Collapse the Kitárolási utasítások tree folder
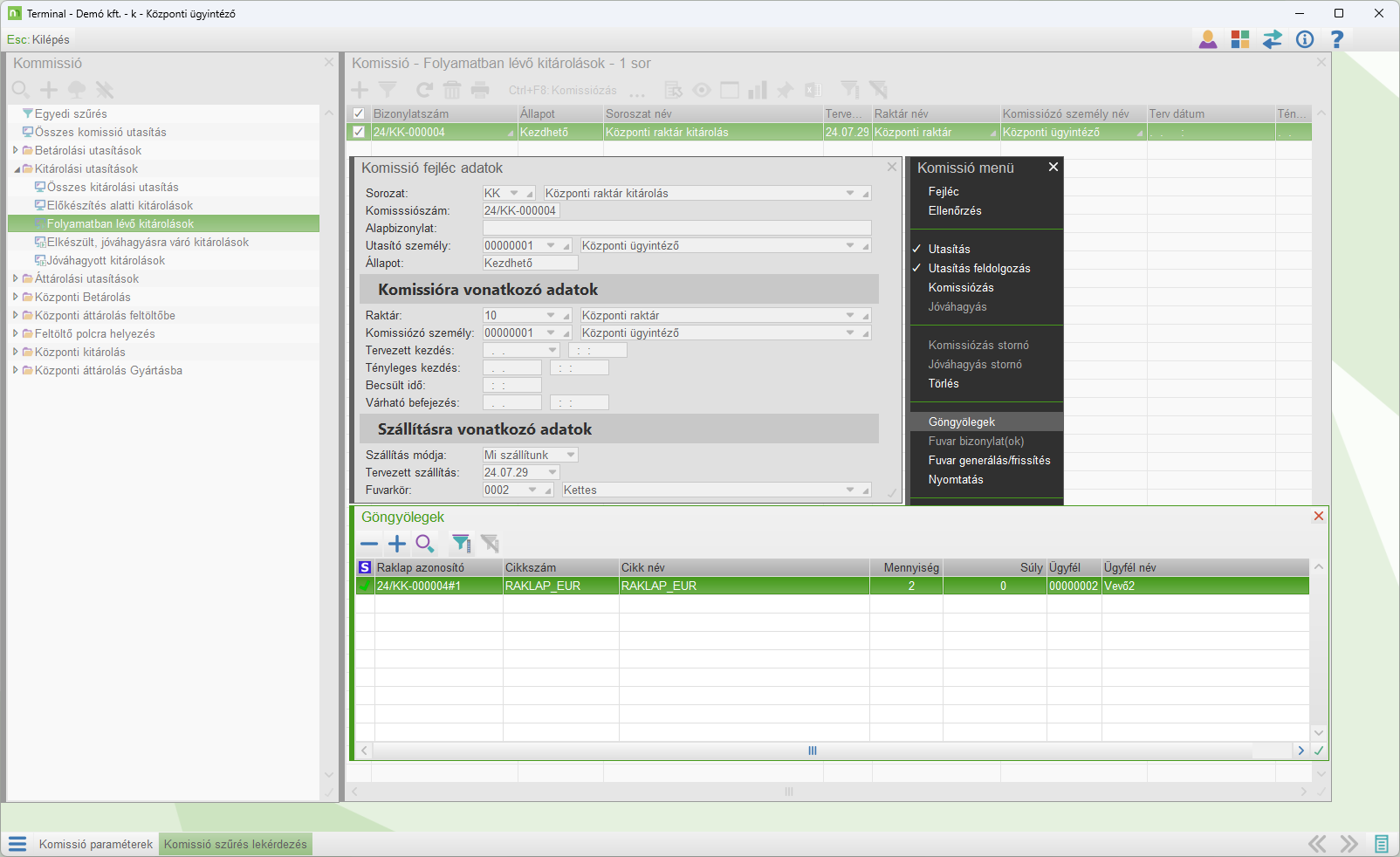 (16, 168)
